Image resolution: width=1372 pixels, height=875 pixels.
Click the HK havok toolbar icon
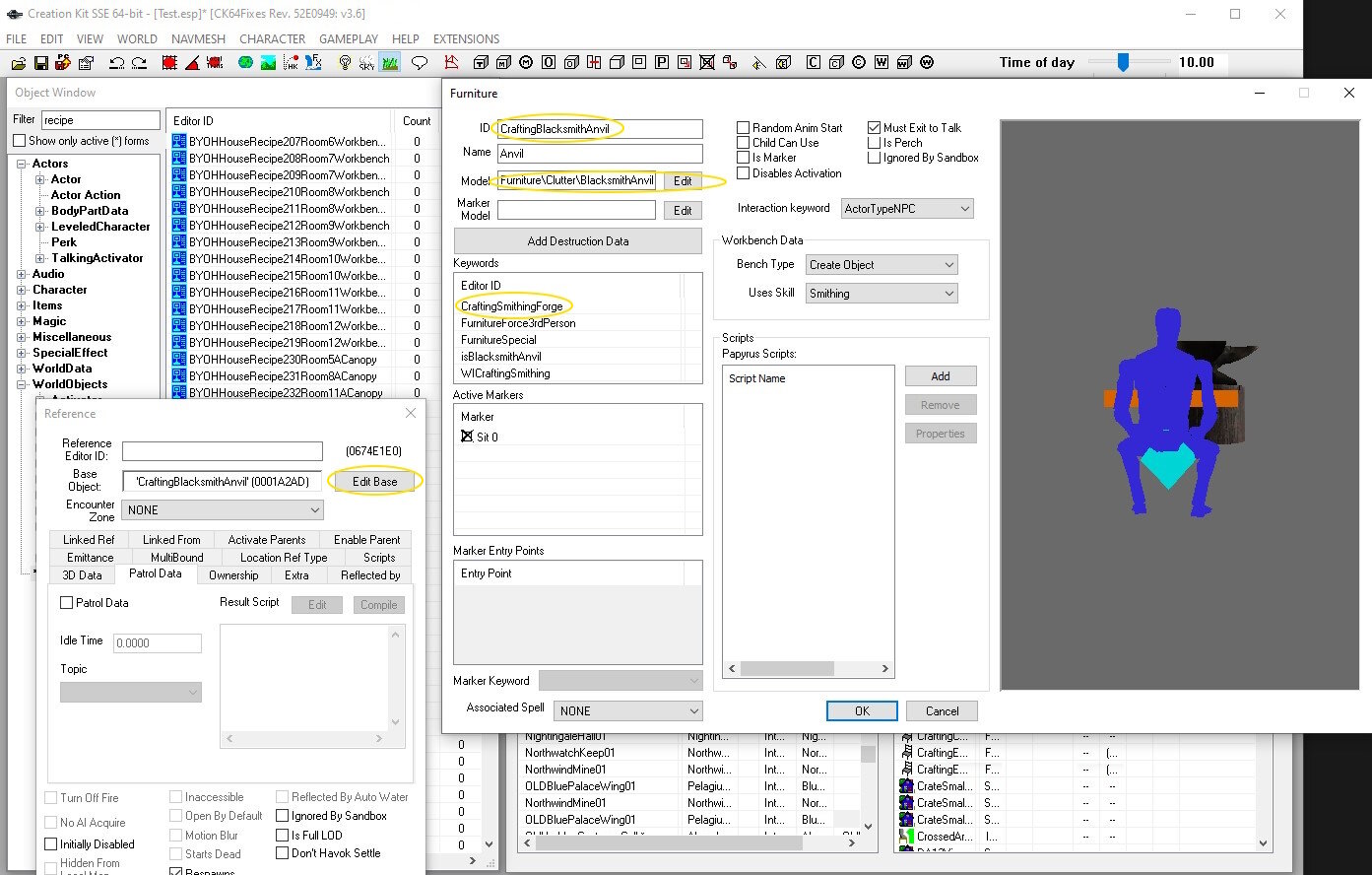click(x=291, y=63)
